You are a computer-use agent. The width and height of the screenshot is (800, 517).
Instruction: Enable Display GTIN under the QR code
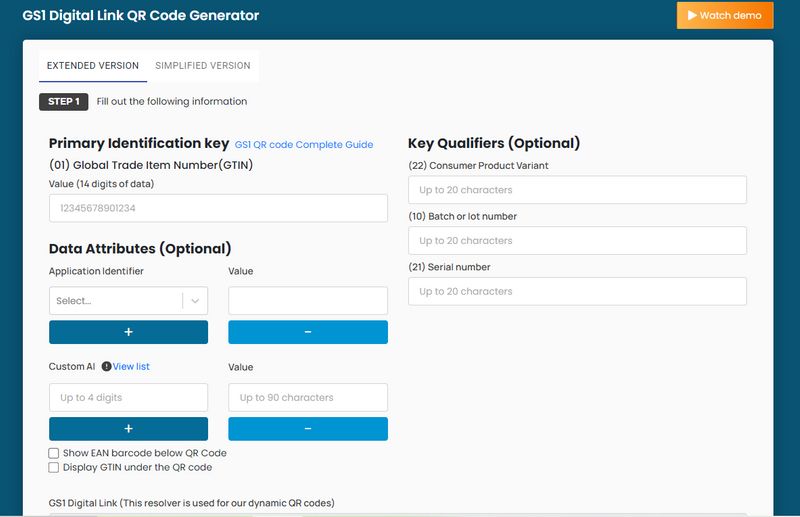(54, 467)
